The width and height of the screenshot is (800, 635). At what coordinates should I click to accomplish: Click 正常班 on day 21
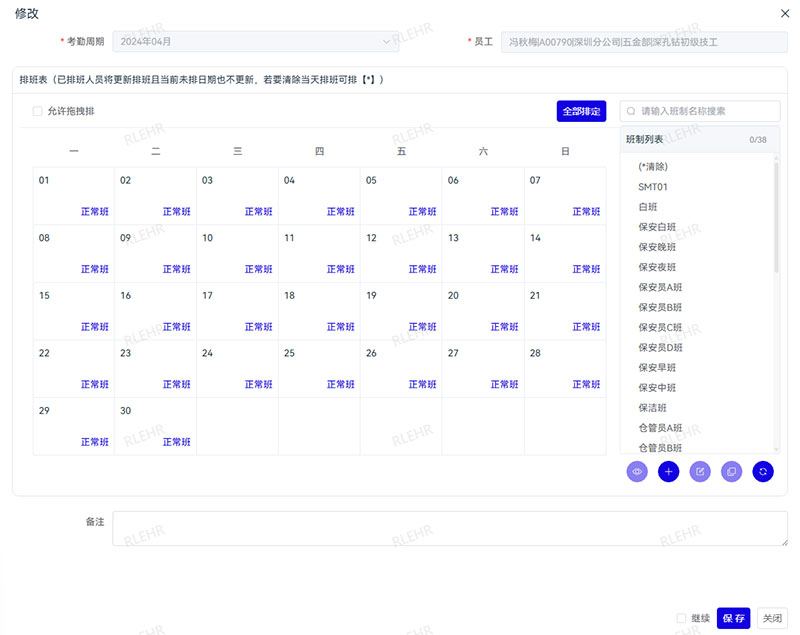coord(586,326)
